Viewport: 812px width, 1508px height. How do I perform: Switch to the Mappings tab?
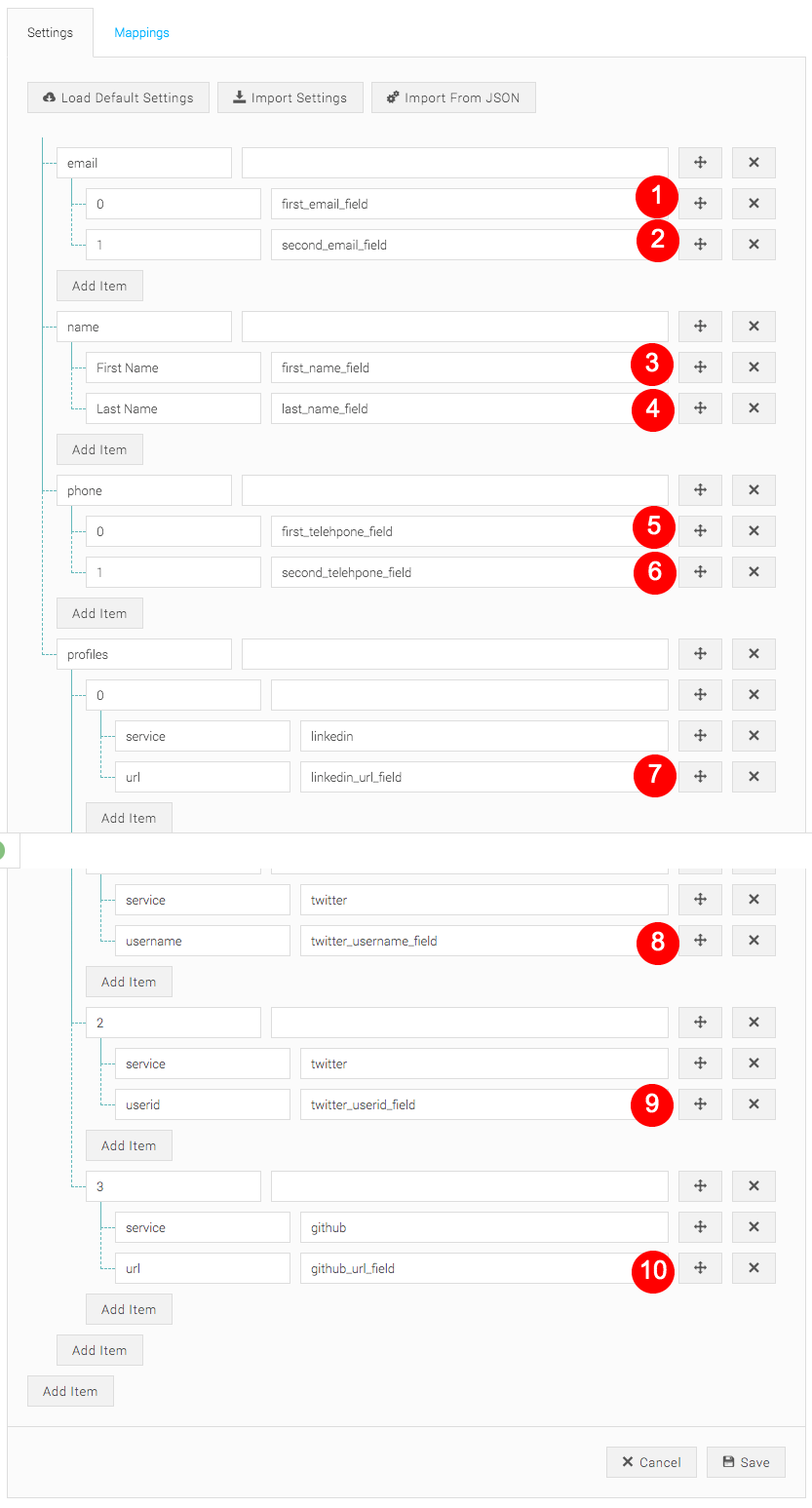coord(141,32)
